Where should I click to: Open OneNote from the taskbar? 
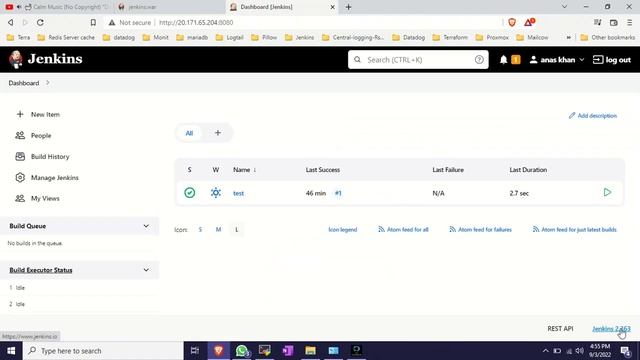(287, 351)
